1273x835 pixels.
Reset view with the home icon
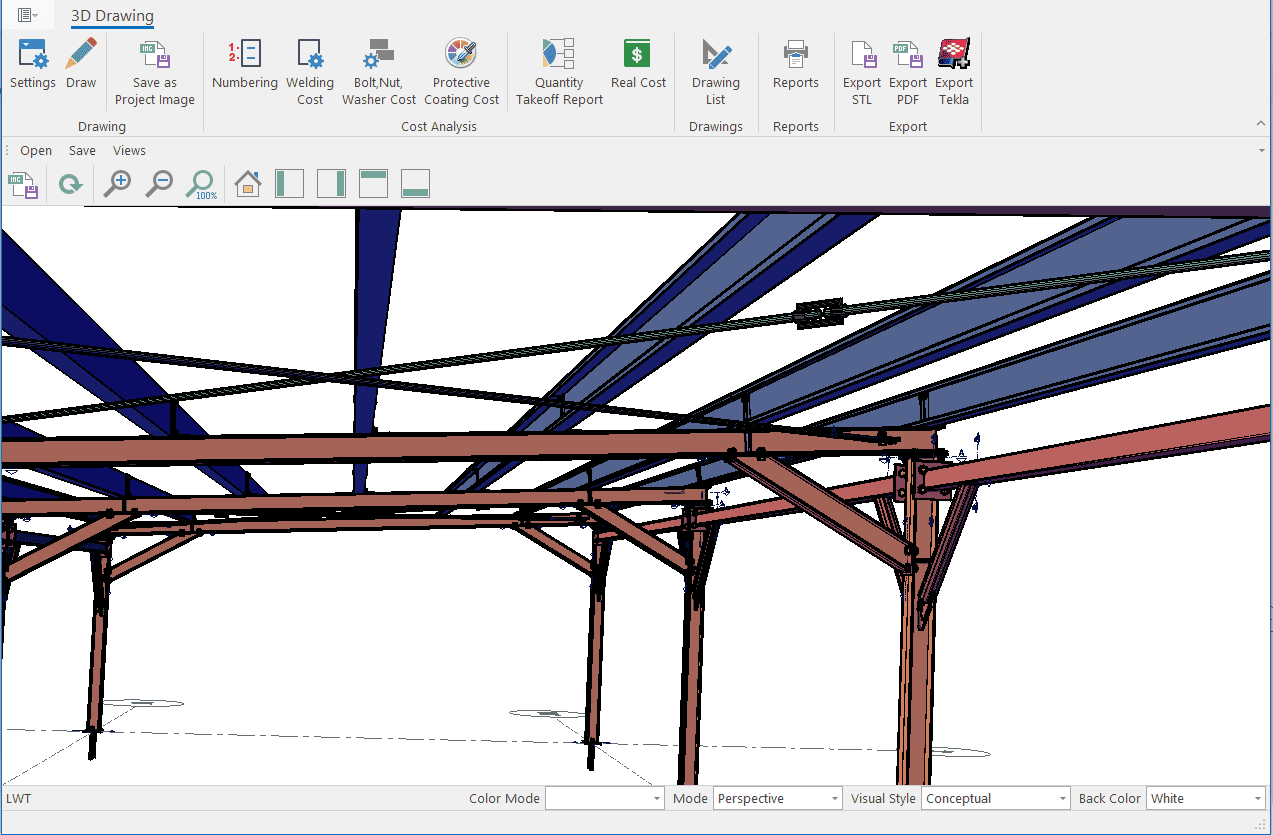click(x=247, y=184)
